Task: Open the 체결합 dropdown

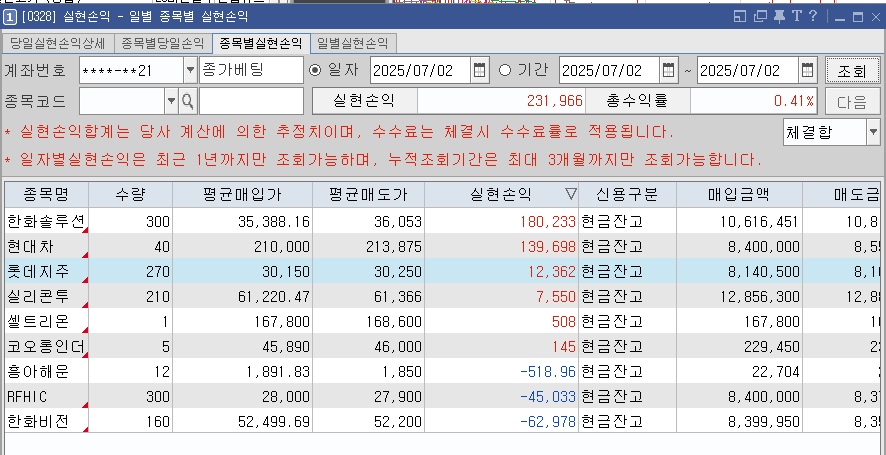Action: pos(872,131)
